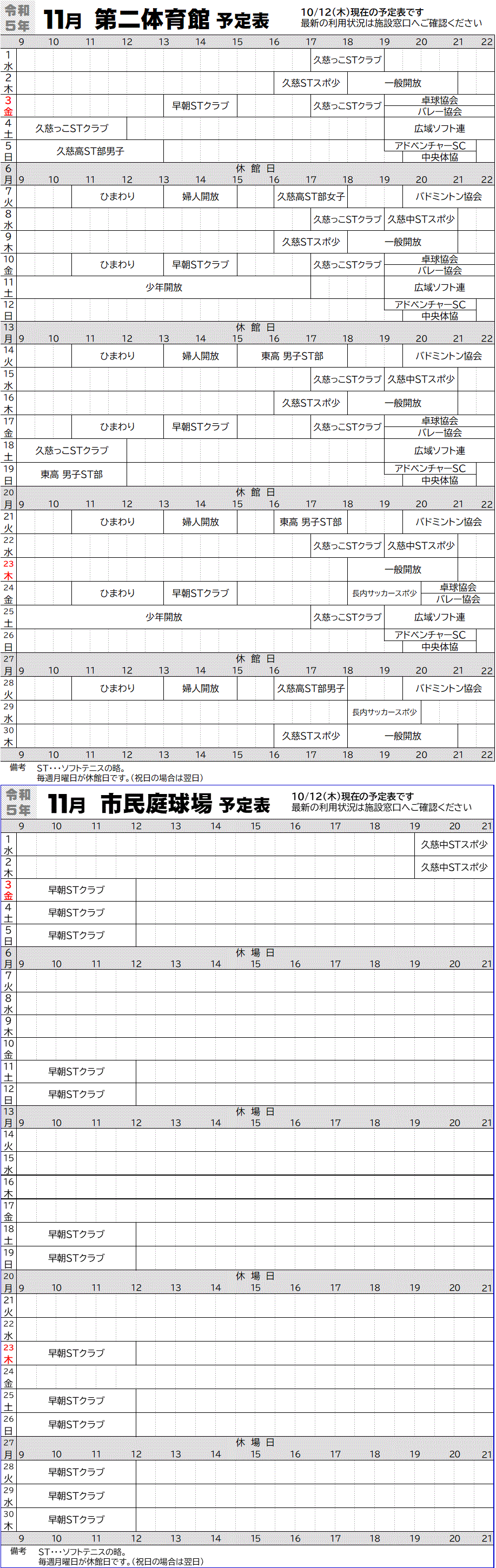Select バドミントン協会 on gymnasium 28日 row

(x=448, y=689)
